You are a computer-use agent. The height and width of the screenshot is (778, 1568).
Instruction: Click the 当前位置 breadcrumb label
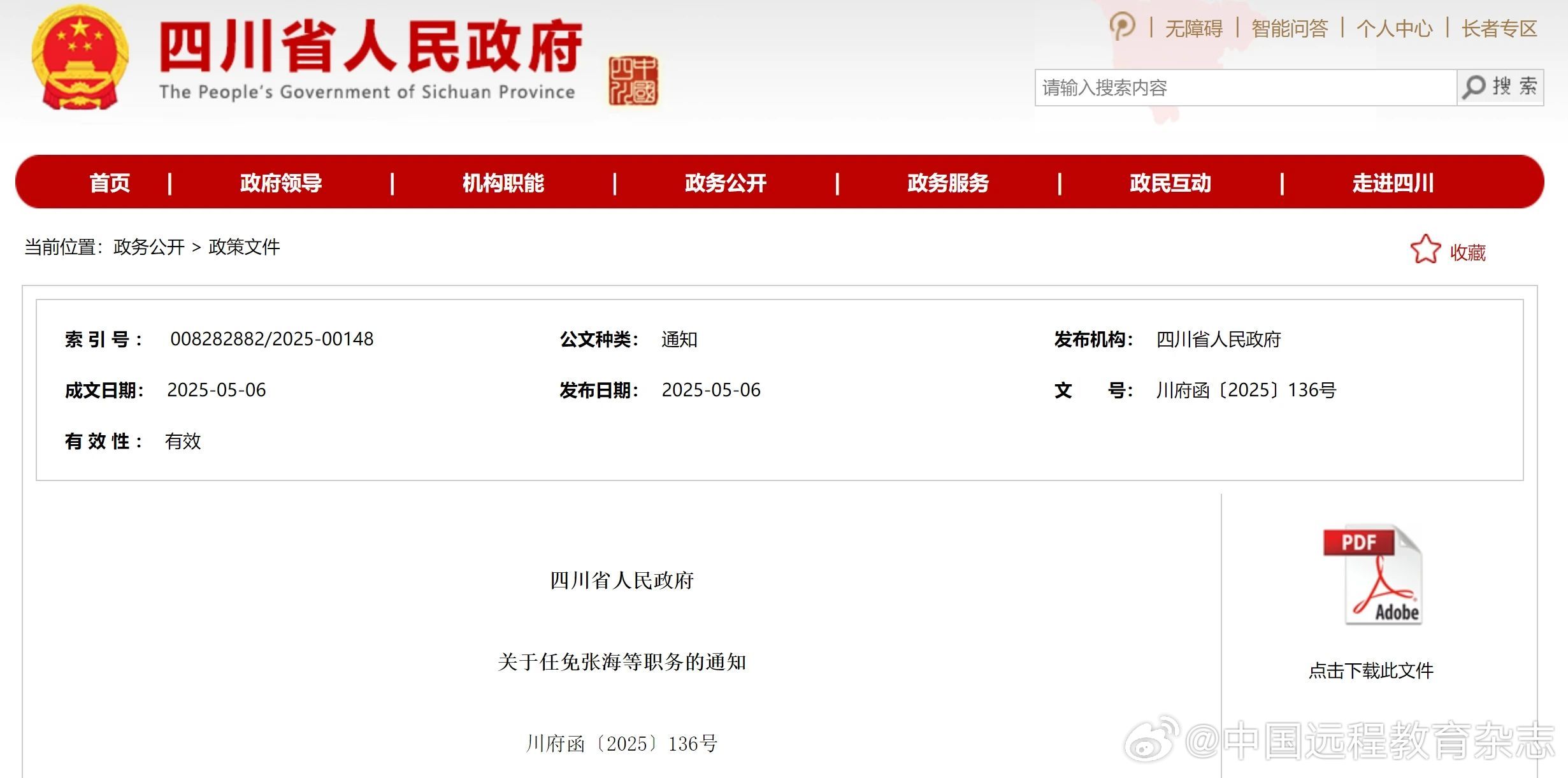point(63,247)
